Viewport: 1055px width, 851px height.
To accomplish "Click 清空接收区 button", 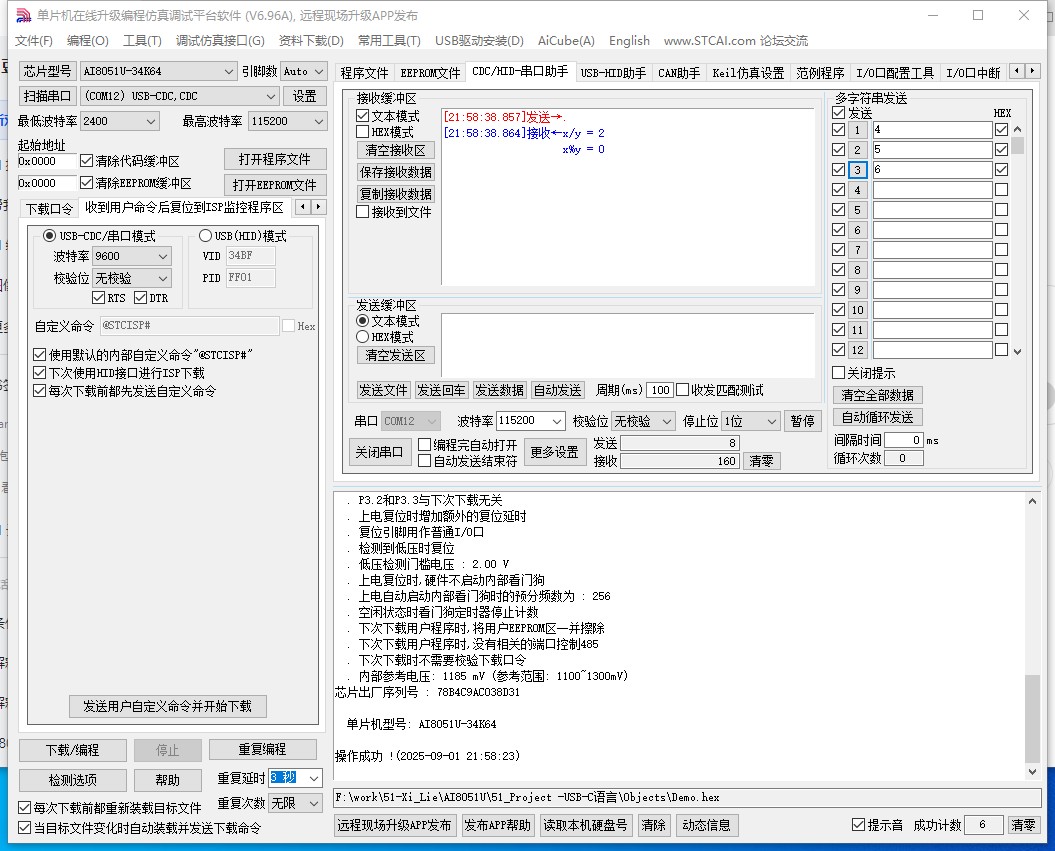I will pyautogui.click(x=395, y=150).
